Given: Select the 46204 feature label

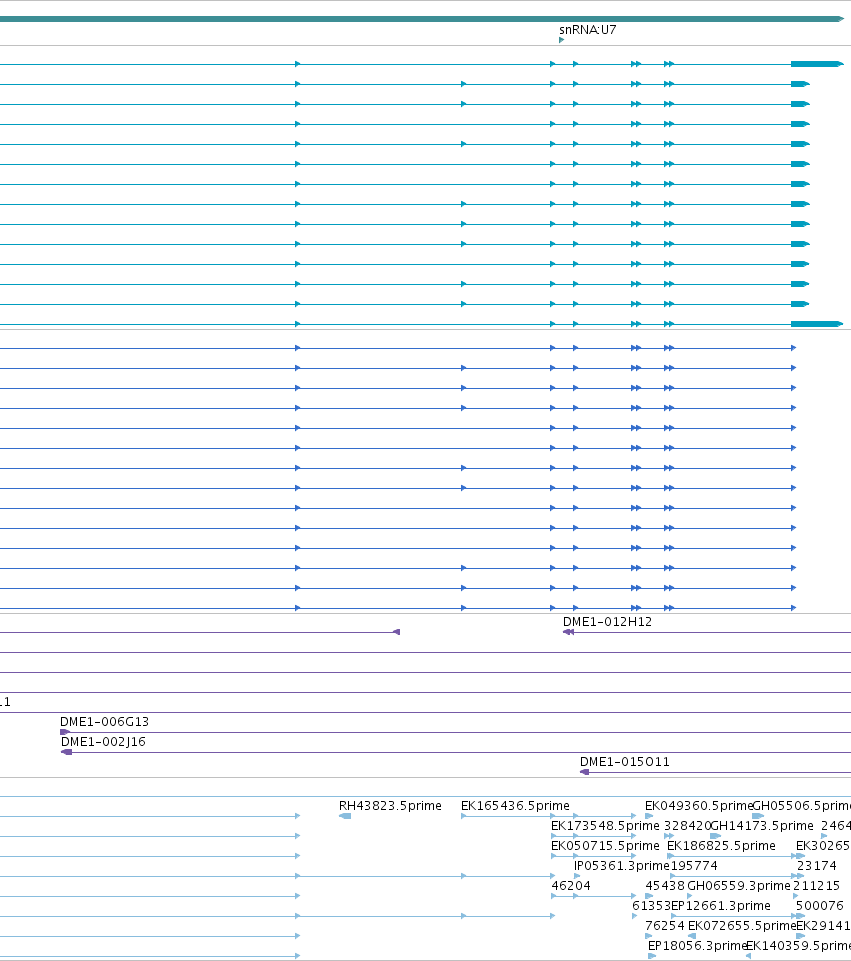Looking at the screenshot, I should pos(571,886).
